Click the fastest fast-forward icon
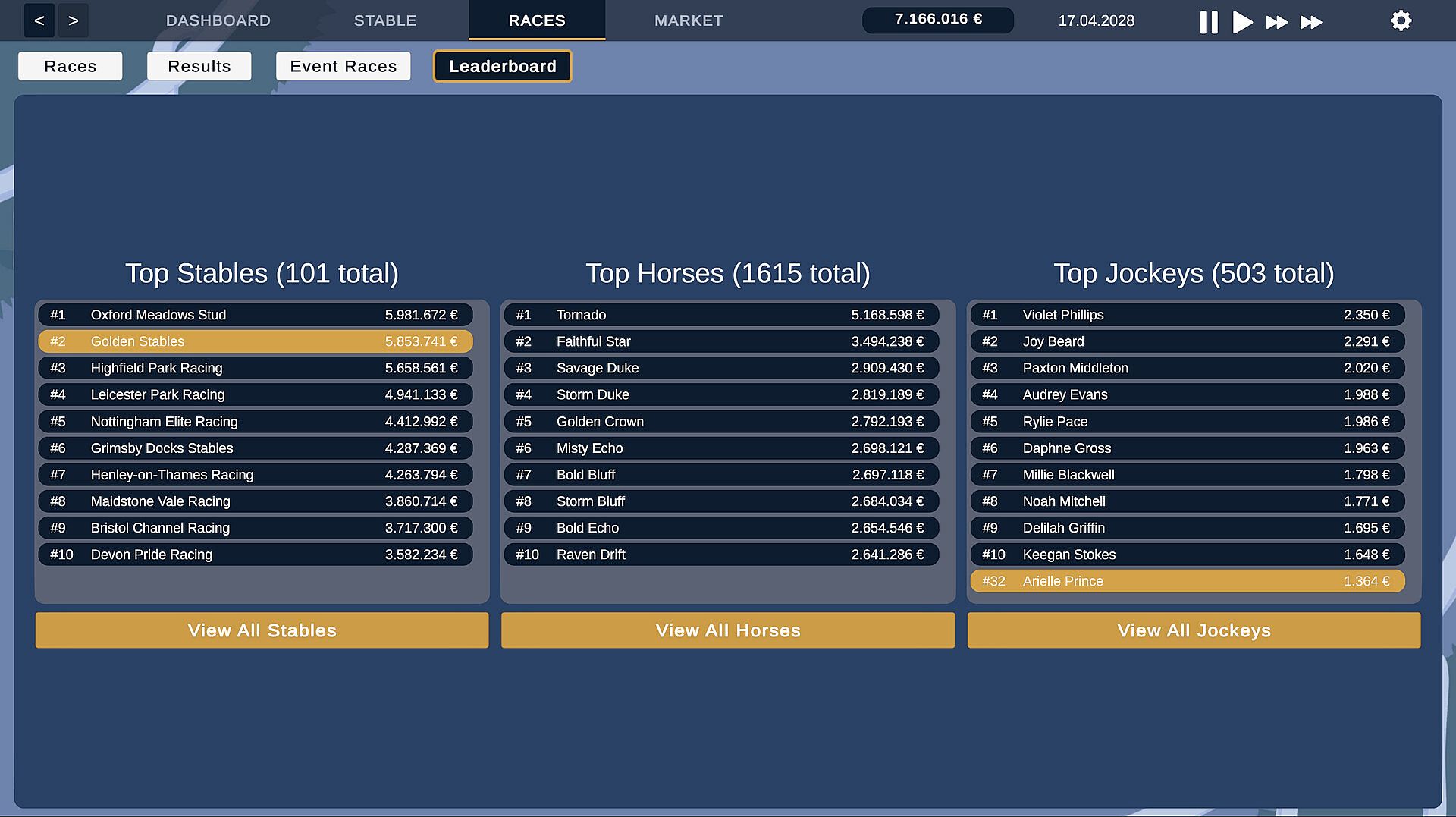 pos(1311,22)
